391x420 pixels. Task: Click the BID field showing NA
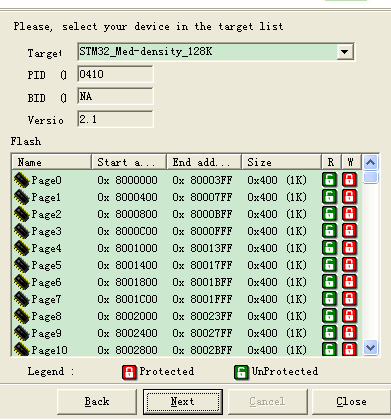115,96
